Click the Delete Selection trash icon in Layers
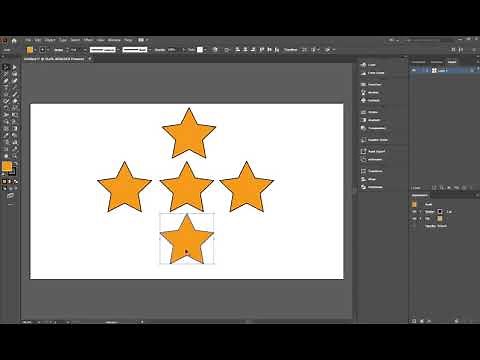 pos(471,188)
